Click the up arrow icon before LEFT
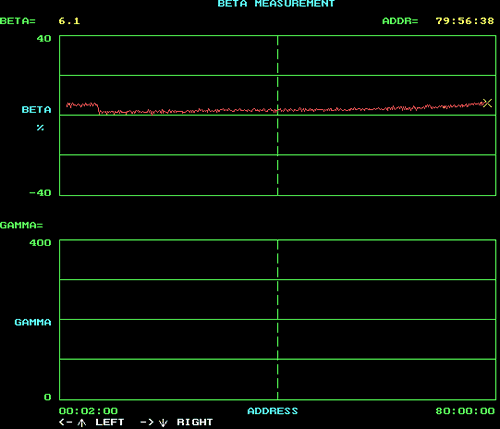The image size is (500, 429). [82, 423]
